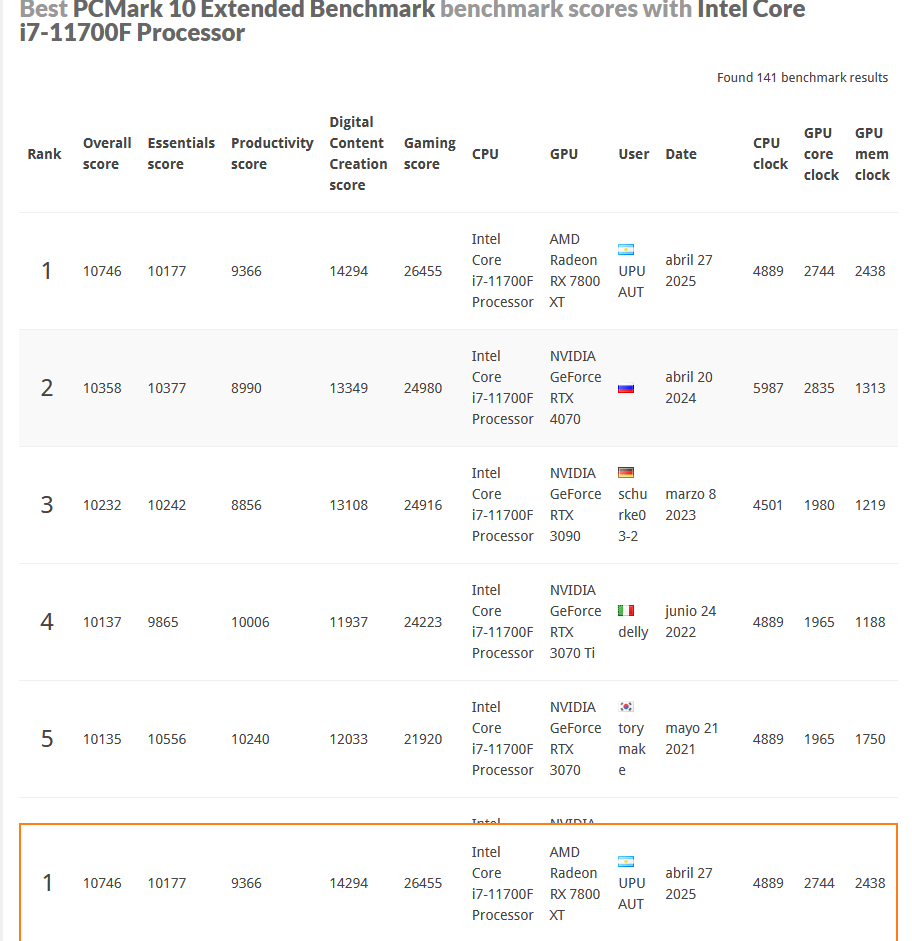
Task: Click the Italy flag next to delly
Action: pos(626,611)
